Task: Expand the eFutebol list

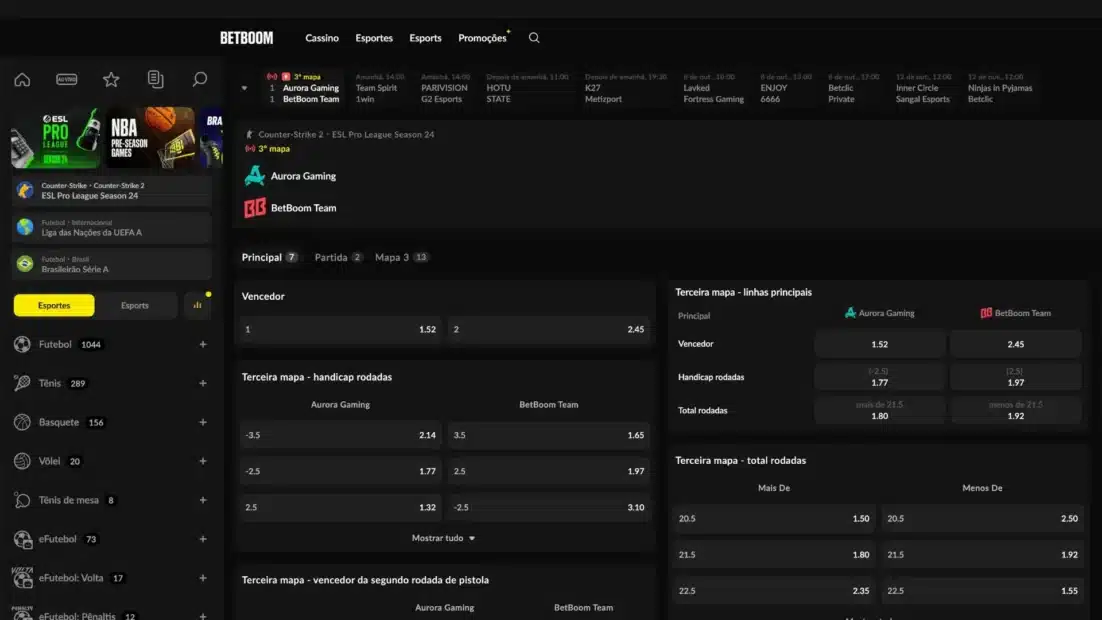Action: (203, 539)
